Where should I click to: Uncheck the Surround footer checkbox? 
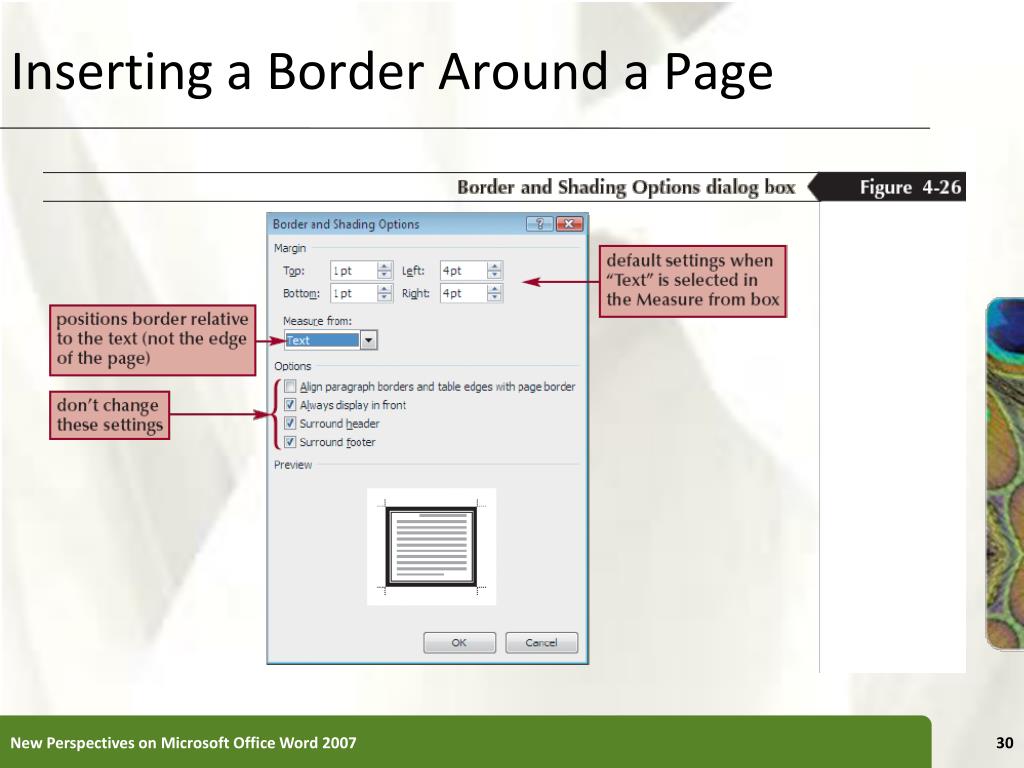tap(291, 441)
